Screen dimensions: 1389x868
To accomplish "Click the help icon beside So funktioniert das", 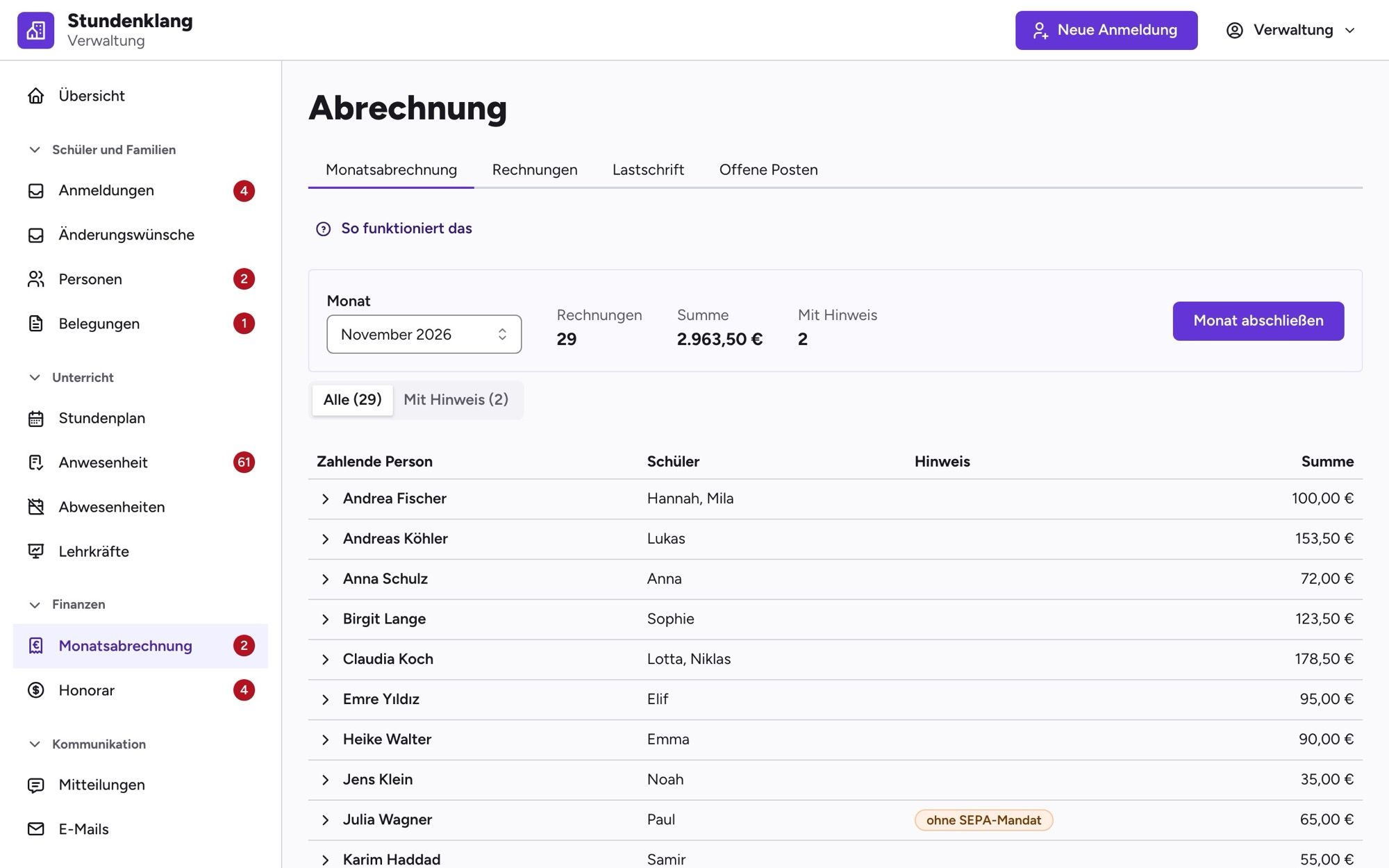I will coord(323,229).
